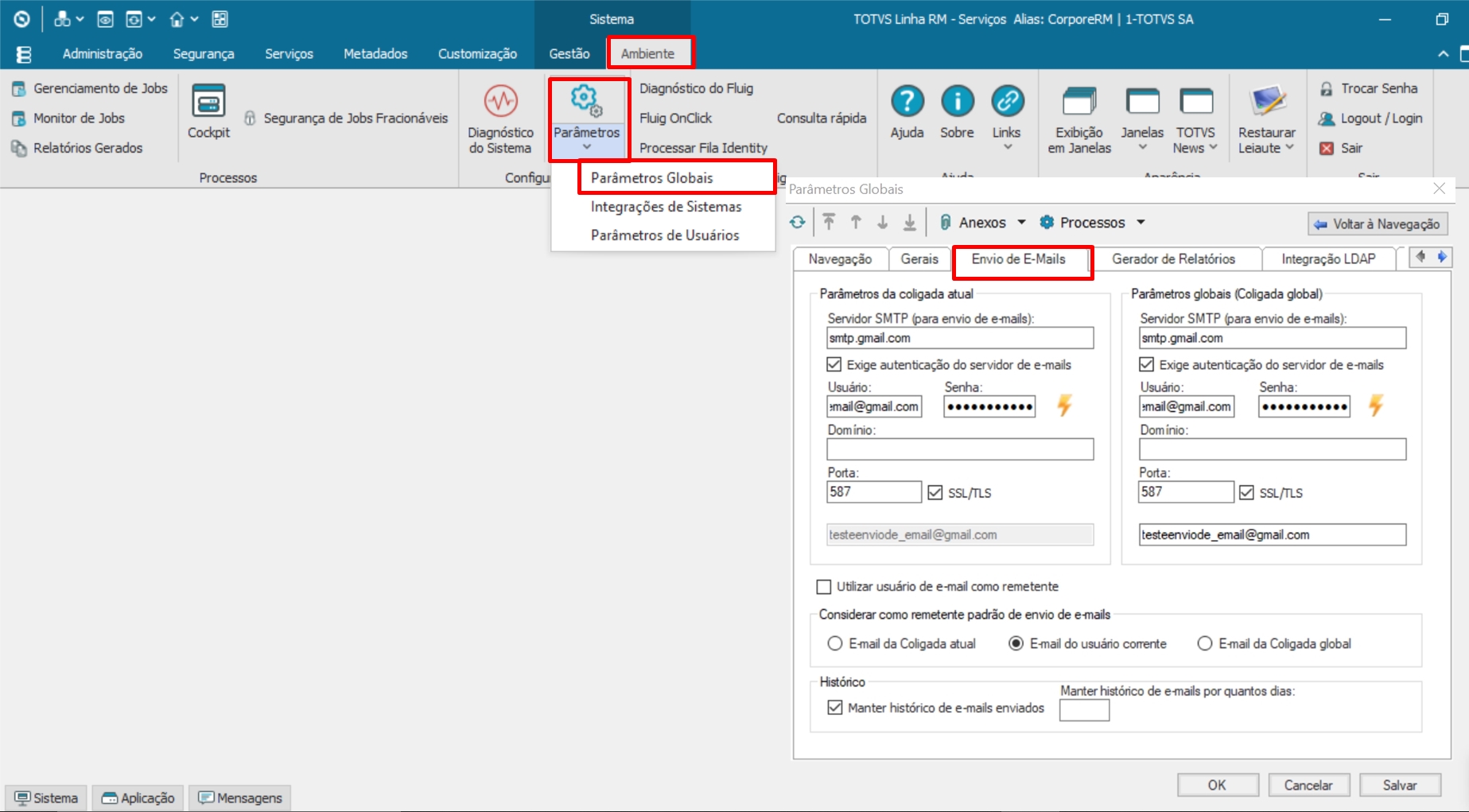This screenshot has width=1469, height=812.
Task: Click Trocar Senha
Action: pos(1369,88)
